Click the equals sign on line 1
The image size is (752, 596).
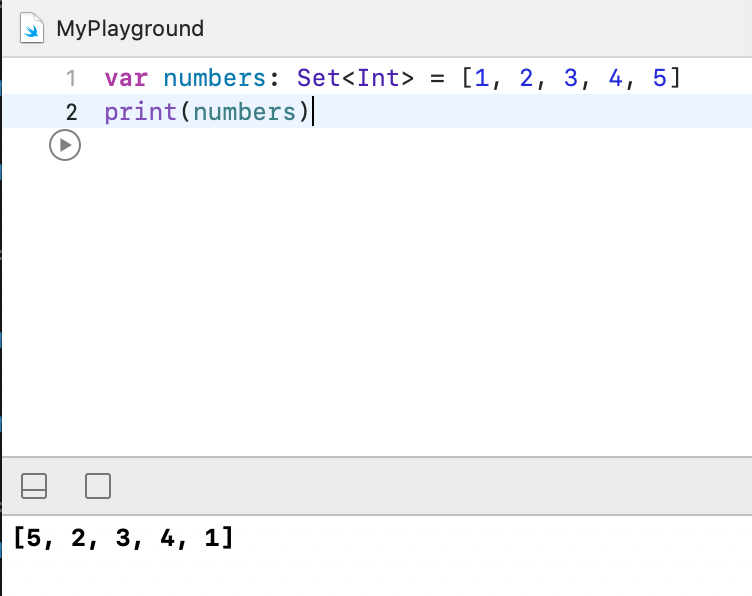tap(437, 78)
